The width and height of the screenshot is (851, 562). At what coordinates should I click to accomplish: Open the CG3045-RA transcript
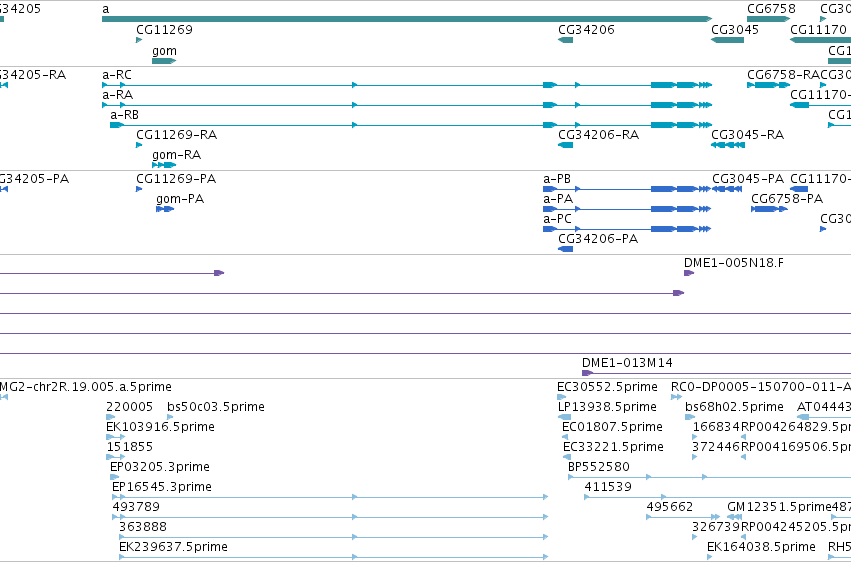pyautogui.click(x=728, y=145)
